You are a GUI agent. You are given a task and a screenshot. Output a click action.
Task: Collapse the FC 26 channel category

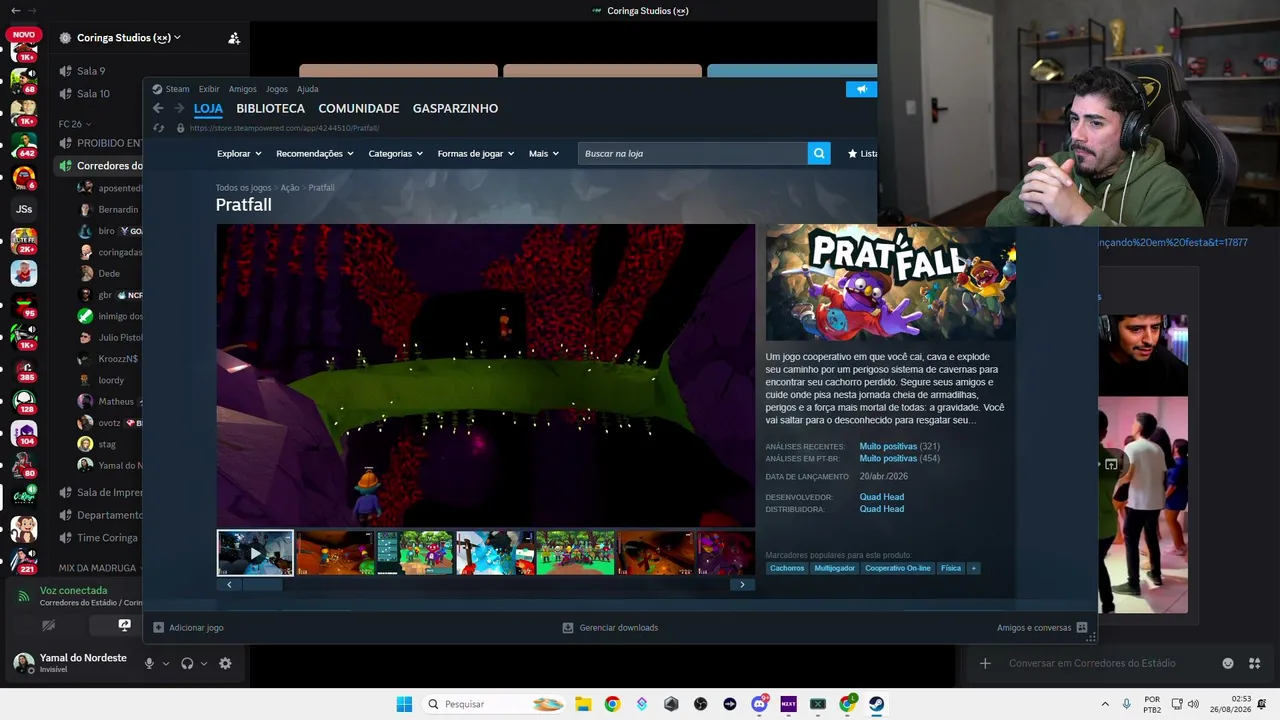click(x=74, y=124)
